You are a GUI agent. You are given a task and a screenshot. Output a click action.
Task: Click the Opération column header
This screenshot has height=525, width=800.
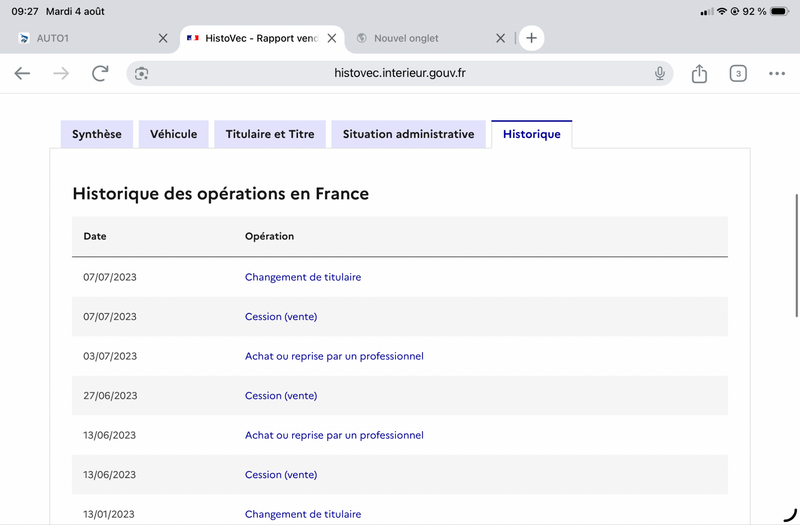click(269, 236)
